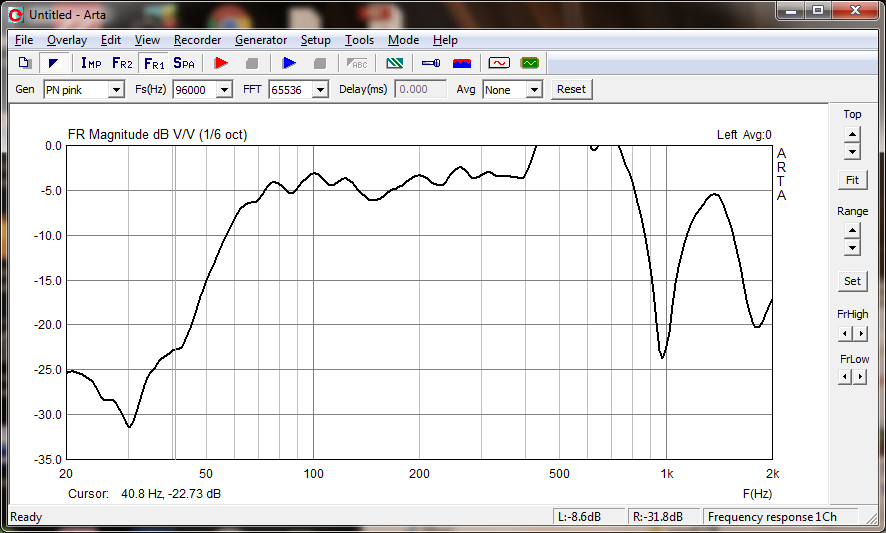Open the Setup menu
The width and height of the screenshot is (886, 533).
tap(315, 40)
